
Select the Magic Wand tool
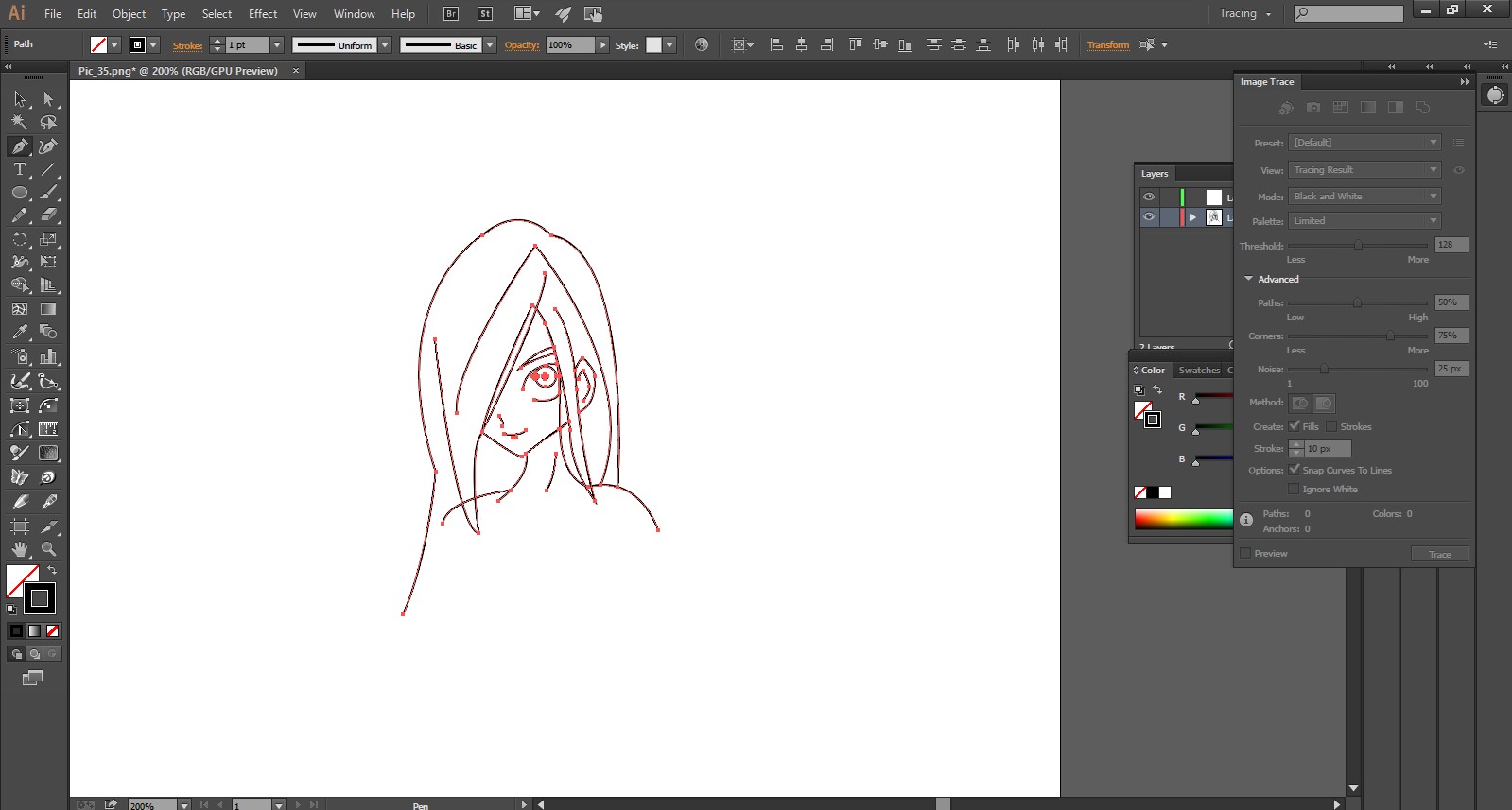coord(20,122)
